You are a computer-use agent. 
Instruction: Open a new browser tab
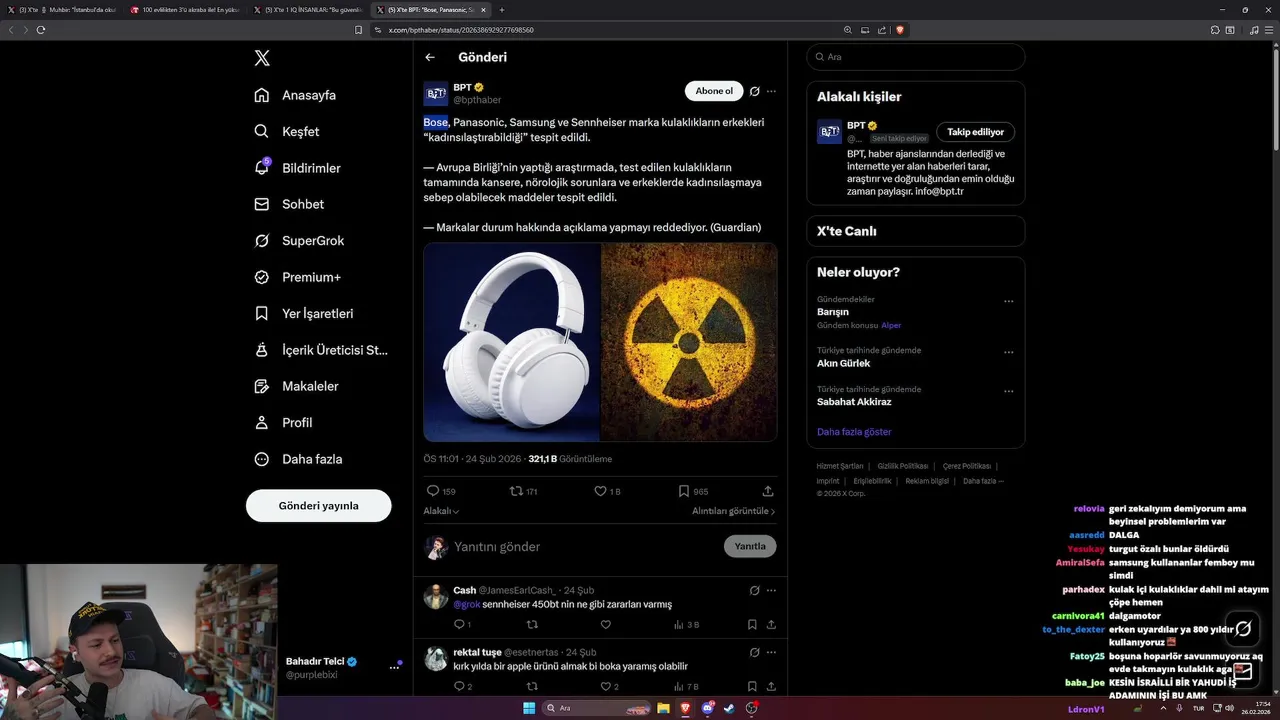click(502, 10)
